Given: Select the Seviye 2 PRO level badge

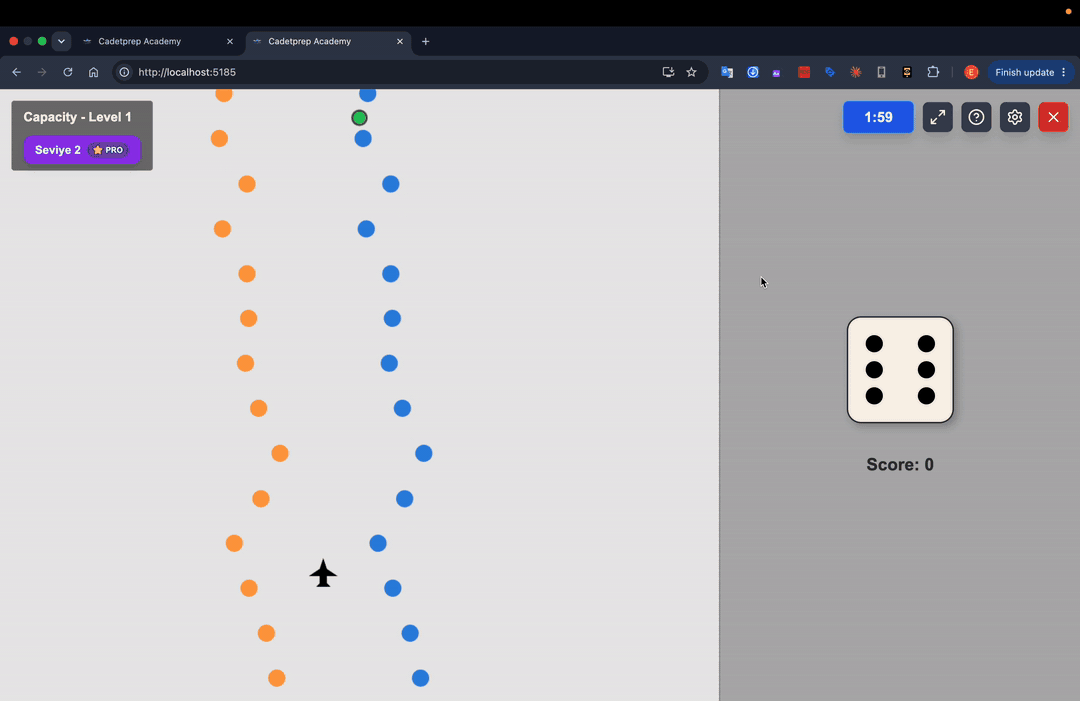Looking at the screenshot, I should click(82, 149).
